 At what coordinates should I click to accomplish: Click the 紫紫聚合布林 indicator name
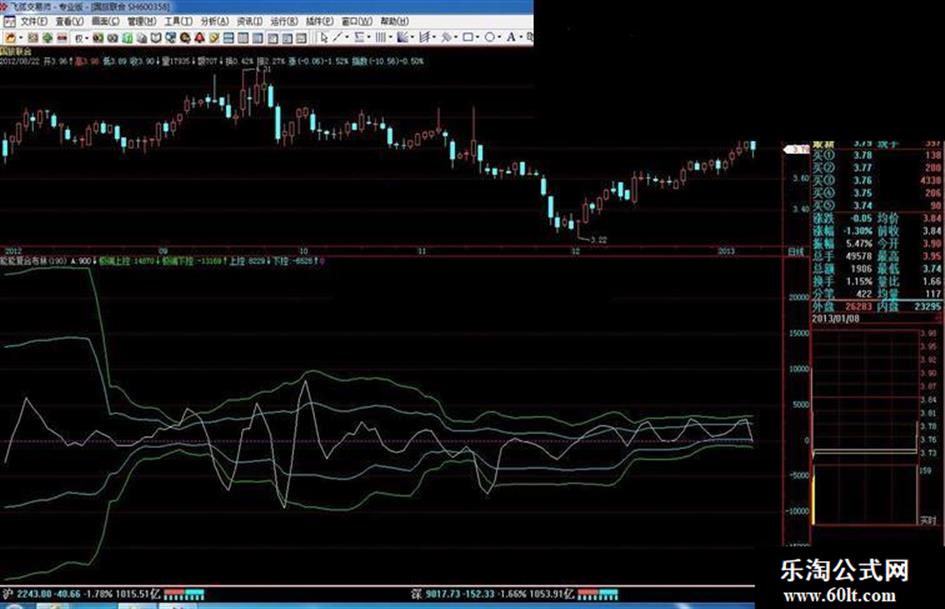24,261
